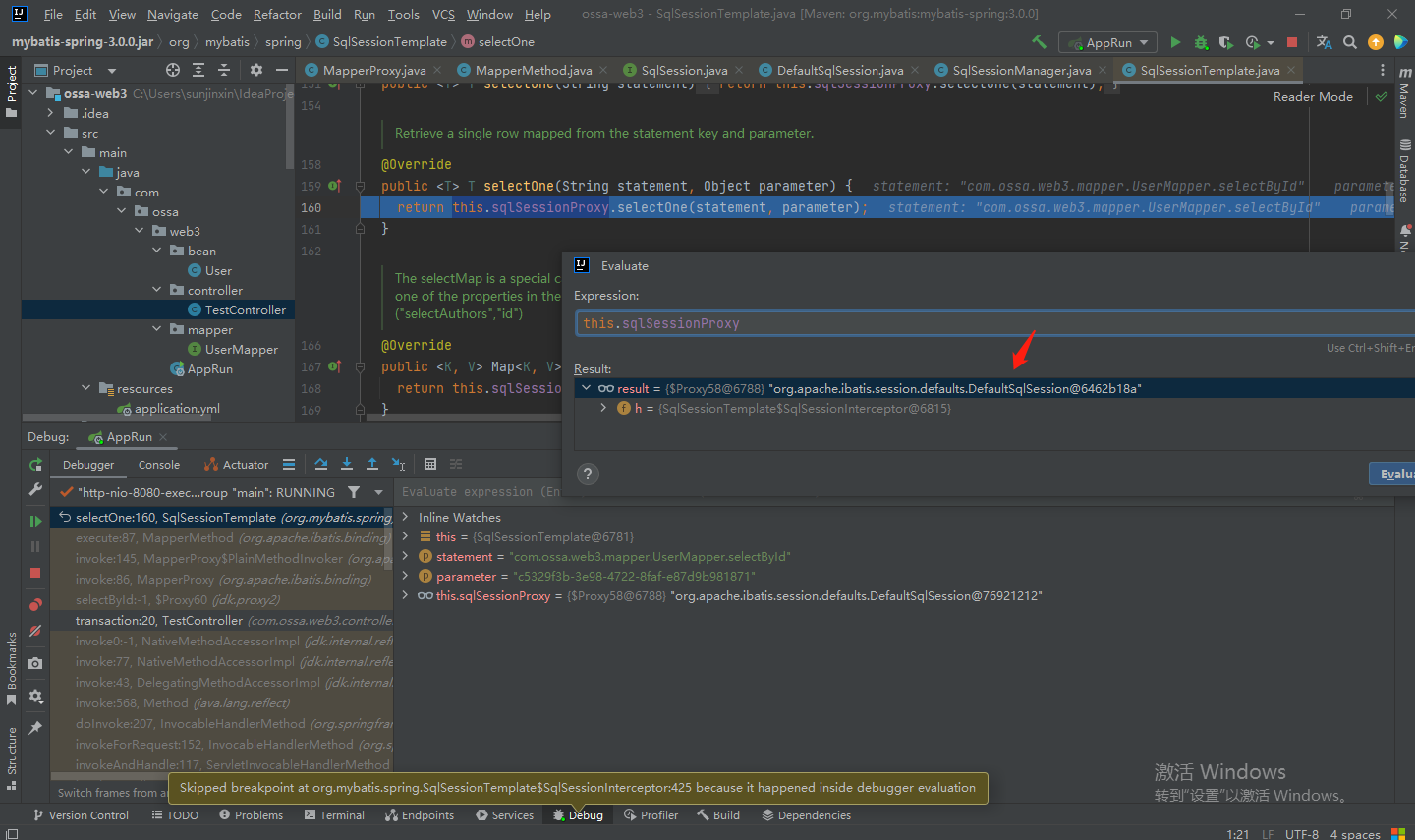Pin the debug tab with pin icon
The image size is (1415, 840).
(35, 728)
